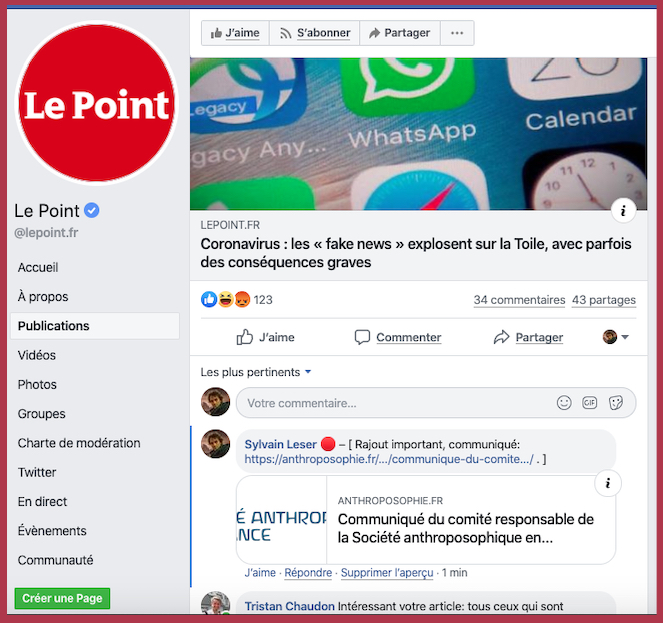
Task: Click the Votre commentaire input field
Action: (436, 403)
